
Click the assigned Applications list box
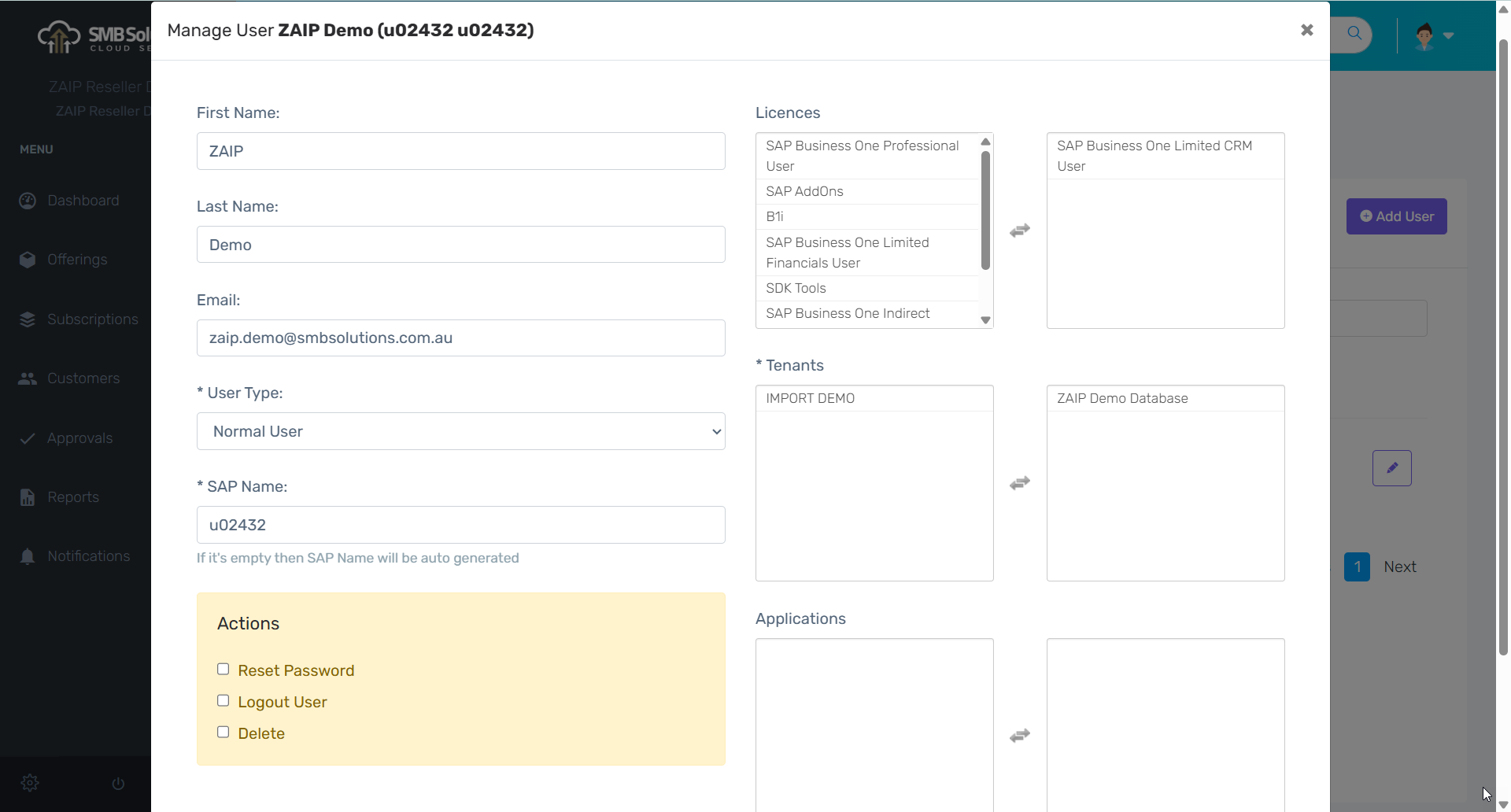point(1166,725)
